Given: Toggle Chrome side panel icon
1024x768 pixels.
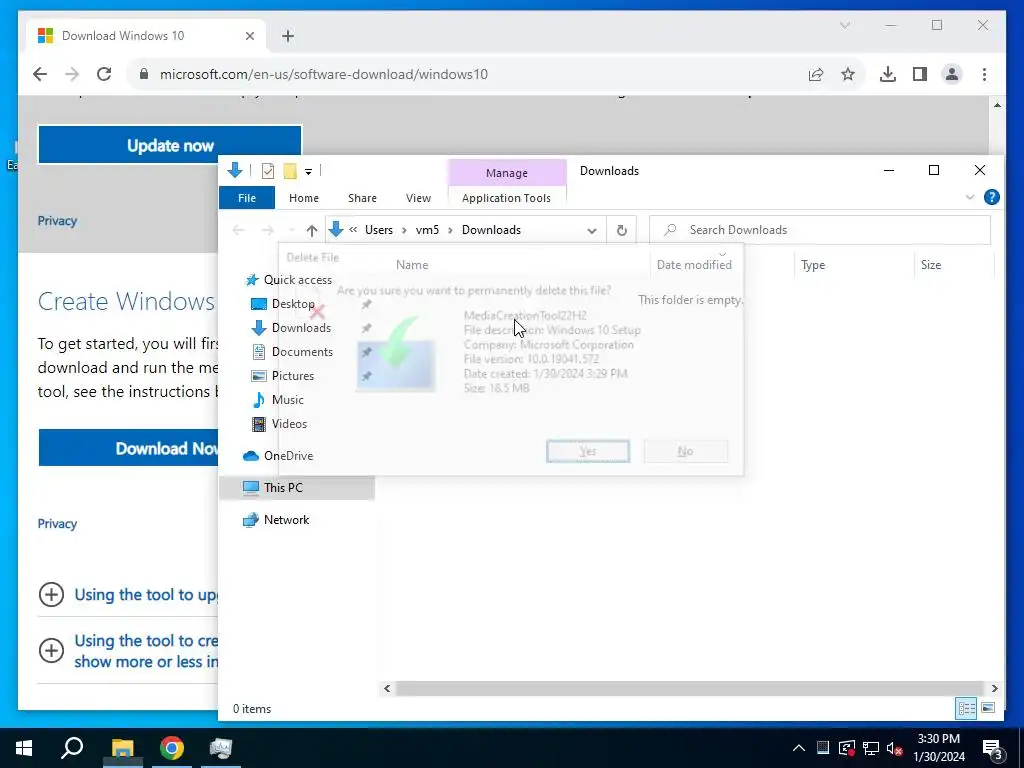Looking at the screenshot, I should [920, 74].
